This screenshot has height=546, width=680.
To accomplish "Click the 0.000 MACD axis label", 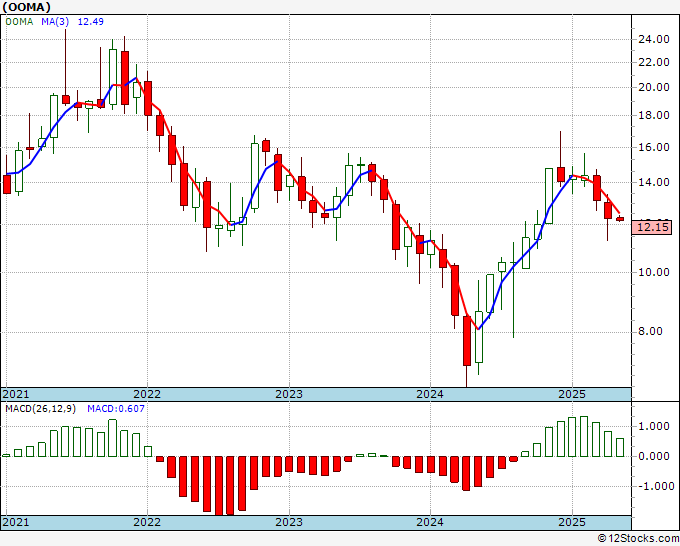I will (654, 456).
